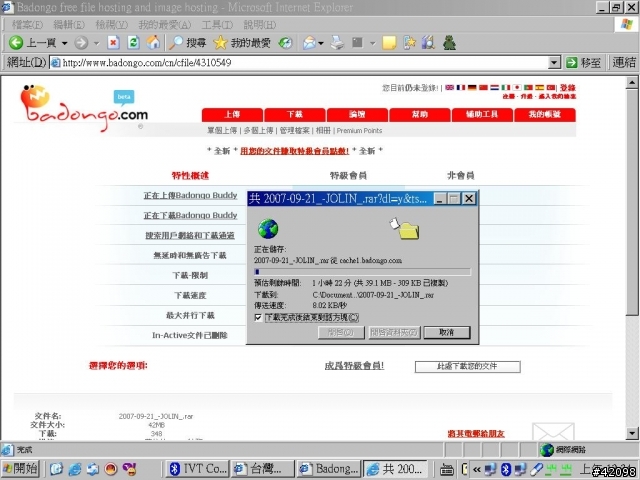Switch language via the Italian flag

click(x=506, y=87)
